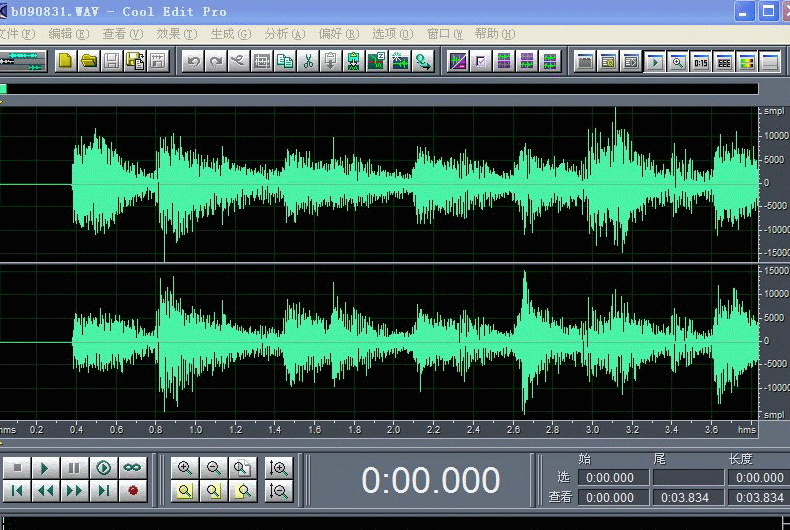Click the last gray toolbar window icon

pos(770,61)
